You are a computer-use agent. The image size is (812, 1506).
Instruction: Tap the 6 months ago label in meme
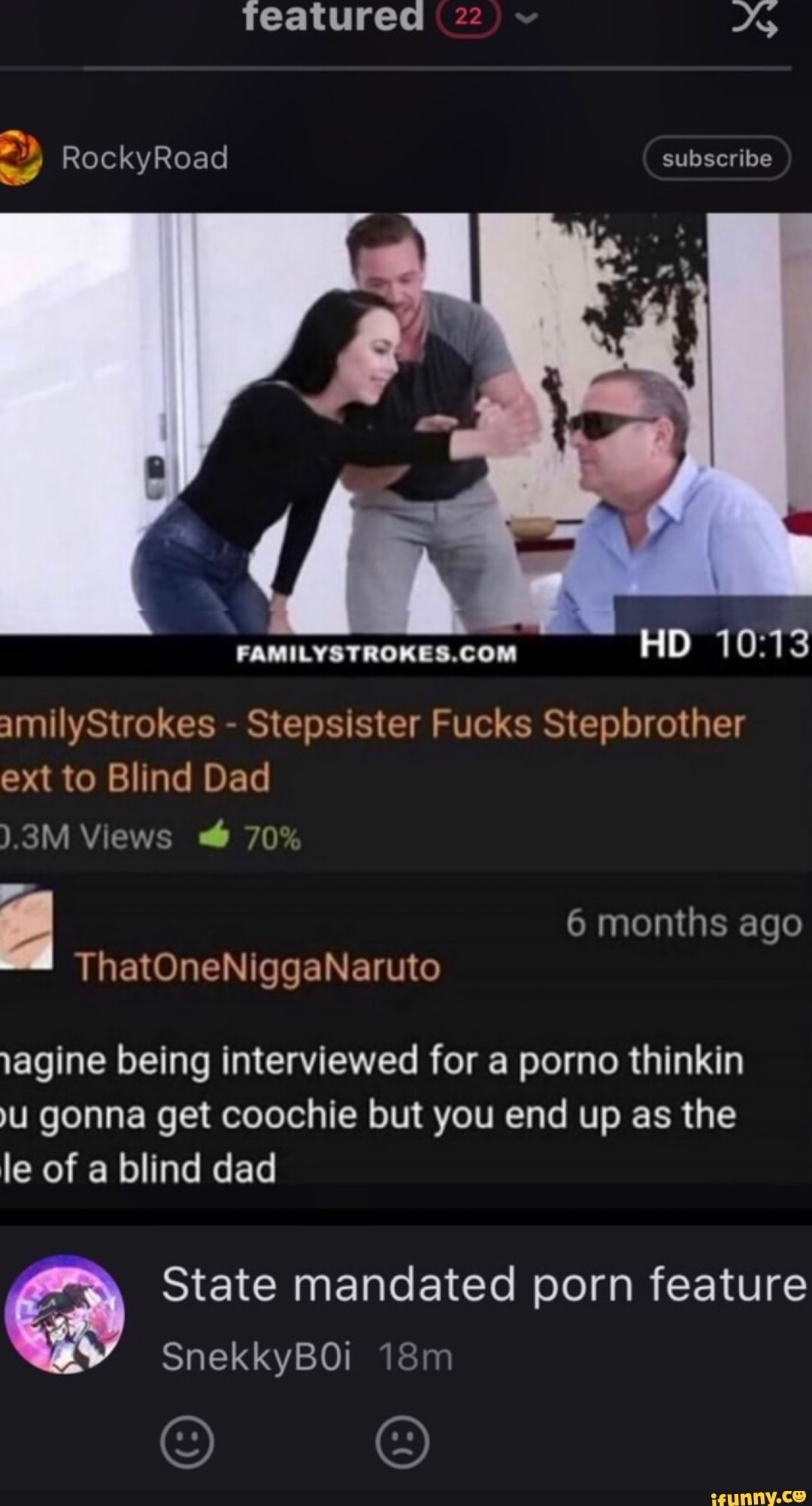[x=684, y=923]
